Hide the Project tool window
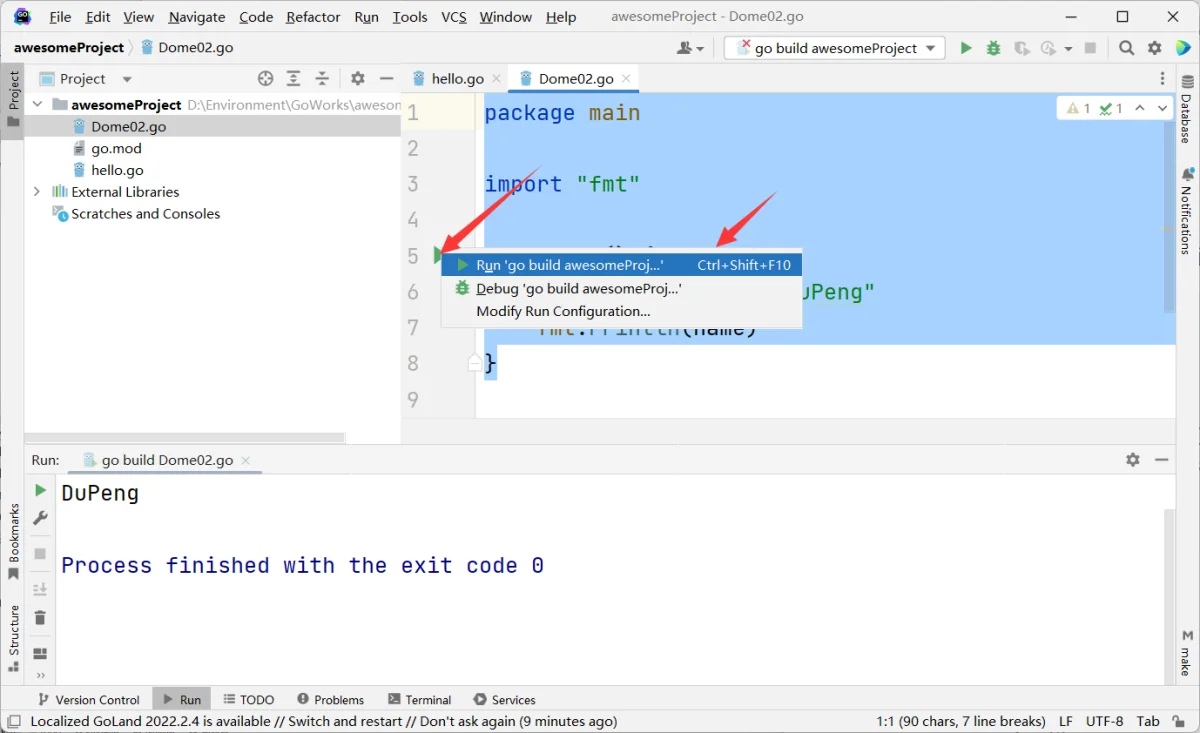The height and width of the screenshot is (733, 1200). [x=387, y=79]
